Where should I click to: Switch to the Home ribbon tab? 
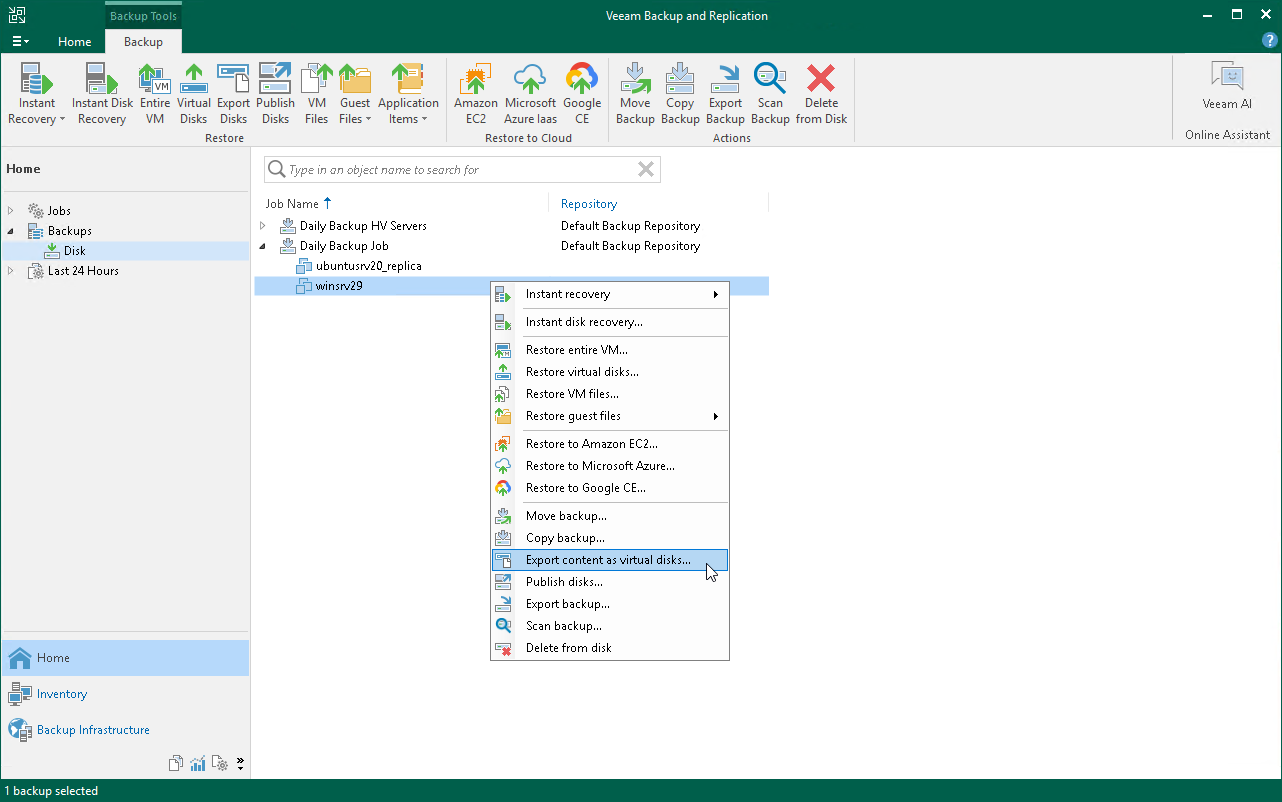(74, 42)
